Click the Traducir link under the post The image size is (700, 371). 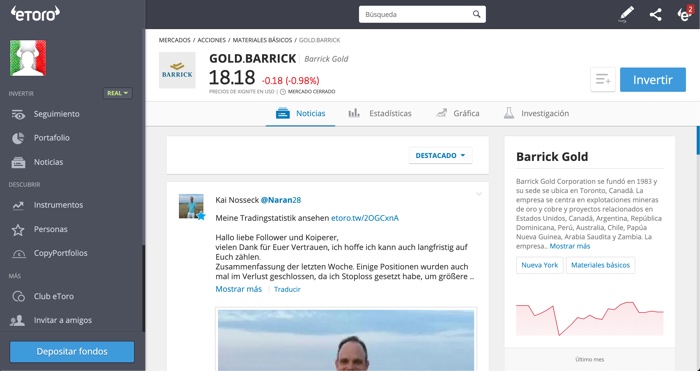click(287, 289)
